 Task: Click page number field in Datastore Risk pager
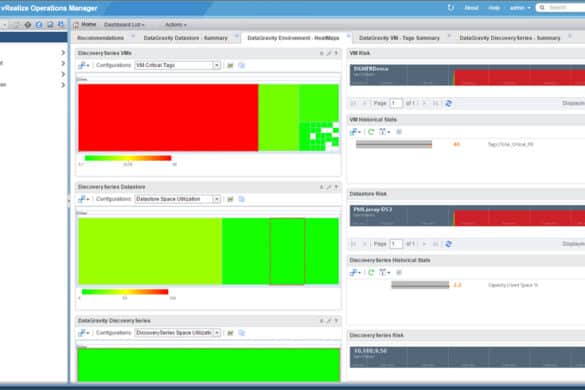point(396,244)
